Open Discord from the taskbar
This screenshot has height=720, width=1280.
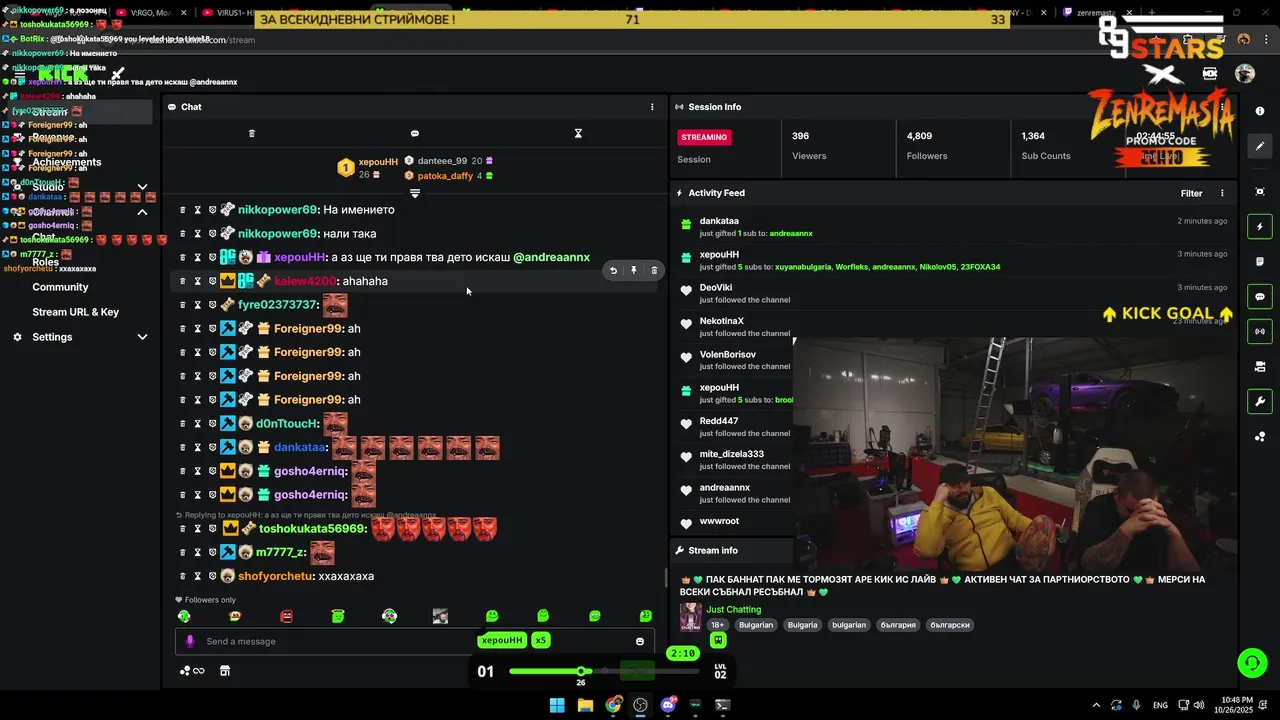pyautogui.click(x=668, y=705)
